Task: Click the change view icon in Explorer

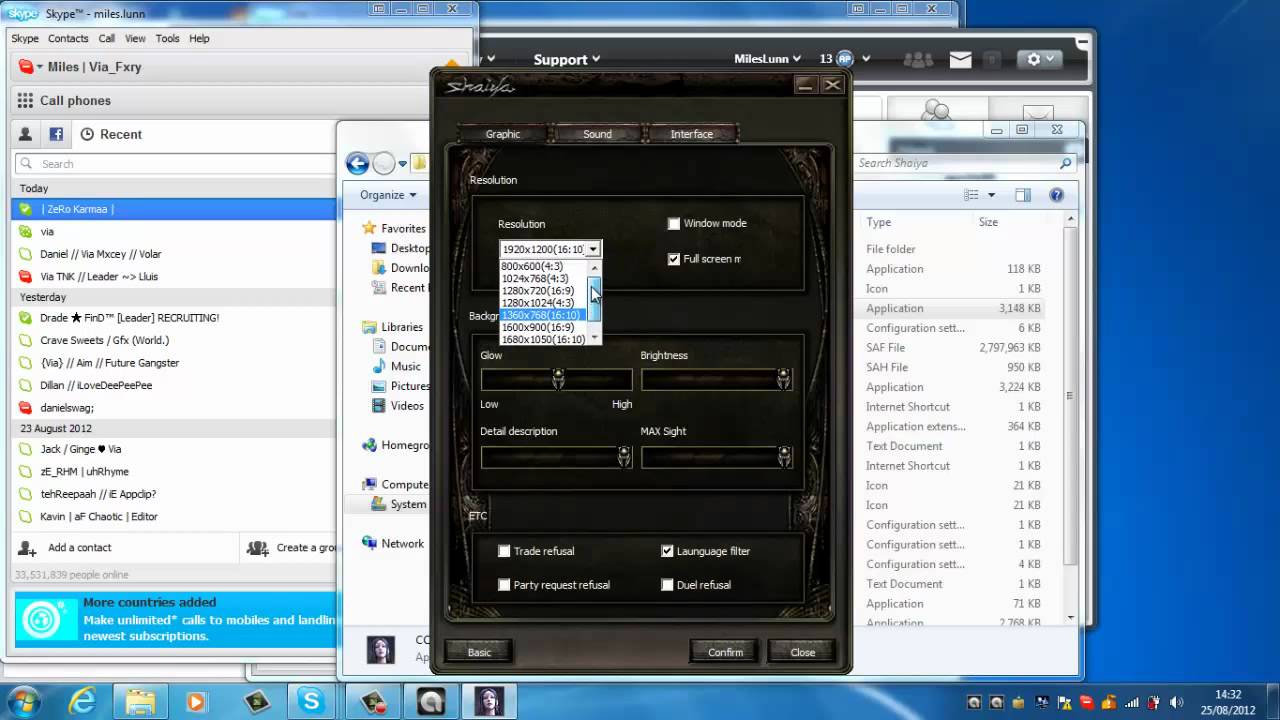Action: click(970, 195)
